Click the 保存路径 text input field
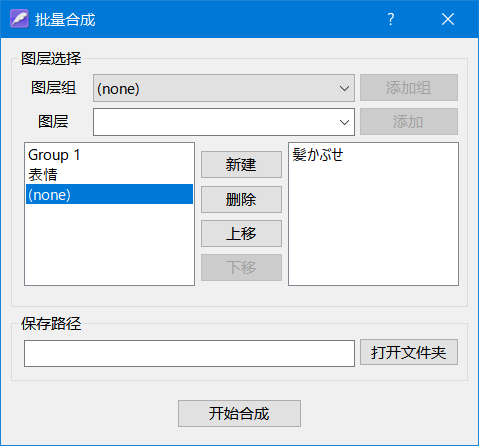Image resolution: width=479 pixels, height=446 pixels. [189, 353]
